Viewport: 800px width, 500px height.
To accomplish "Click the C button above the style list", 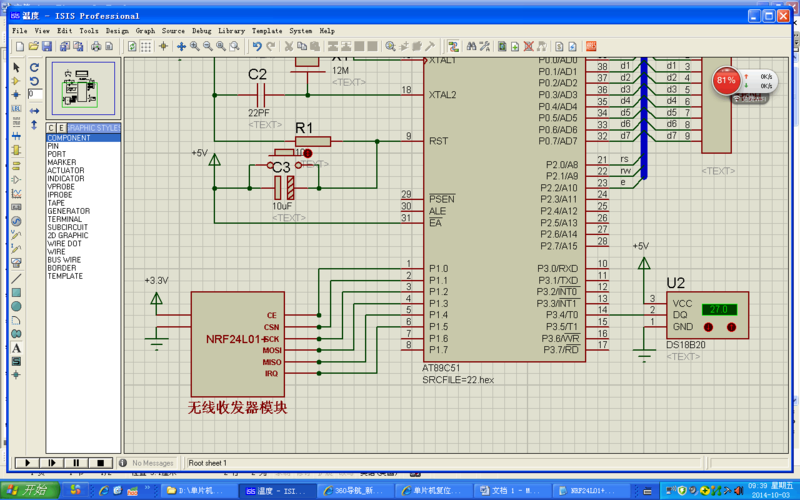I will coord(51,128).
